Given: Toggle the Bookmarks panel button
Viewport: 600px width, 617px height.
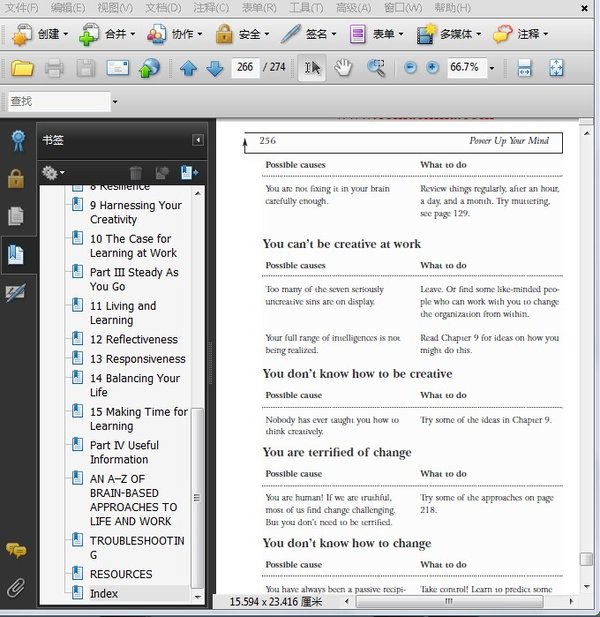Looking at the screenshot, I should [x=16, y=254].
